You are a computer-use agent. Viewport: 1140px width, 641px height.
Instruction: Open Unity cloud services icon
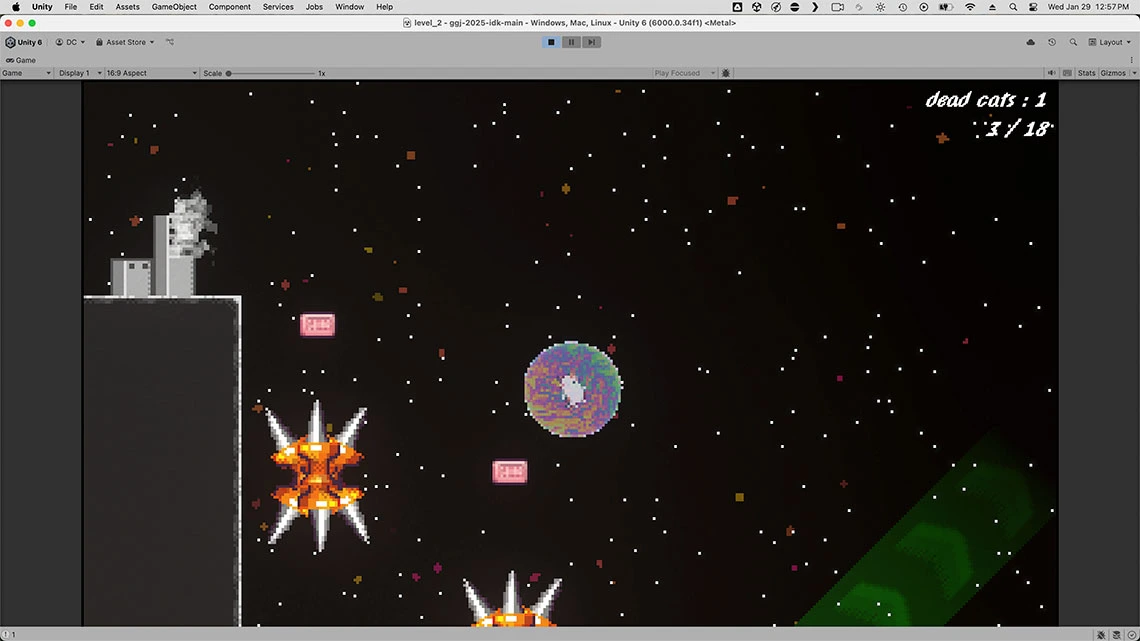[1031, 42]
